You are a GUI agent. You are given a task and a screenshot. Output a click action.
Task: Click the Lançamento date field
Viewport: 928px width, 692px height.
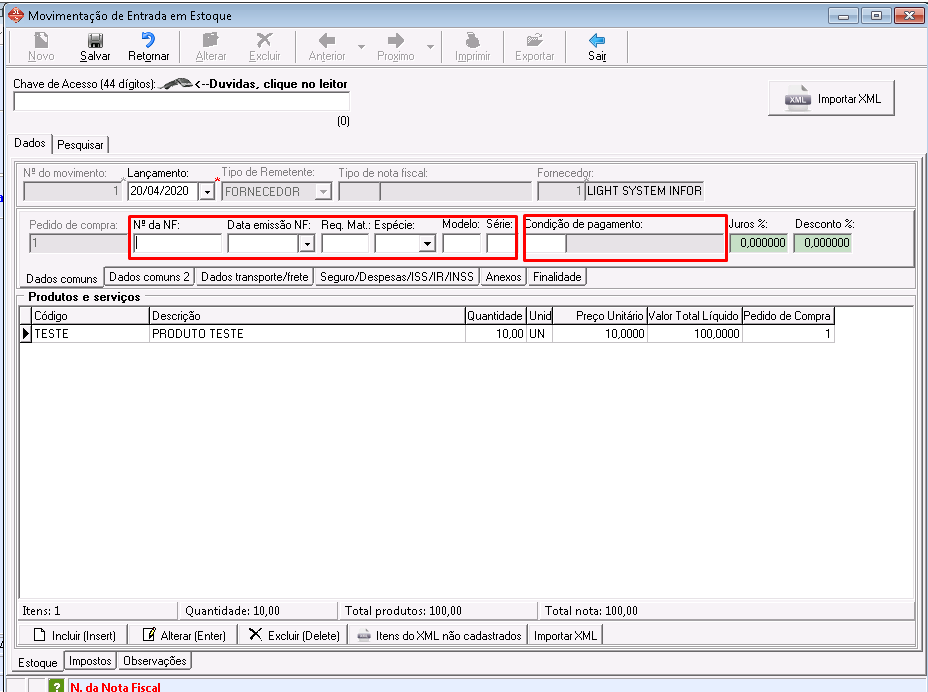[163, 191]
